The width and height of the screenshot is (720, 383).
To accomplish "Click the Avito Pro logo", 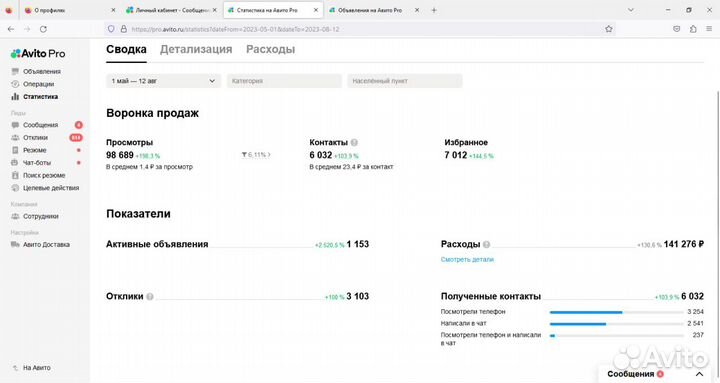I will point(38,53).
